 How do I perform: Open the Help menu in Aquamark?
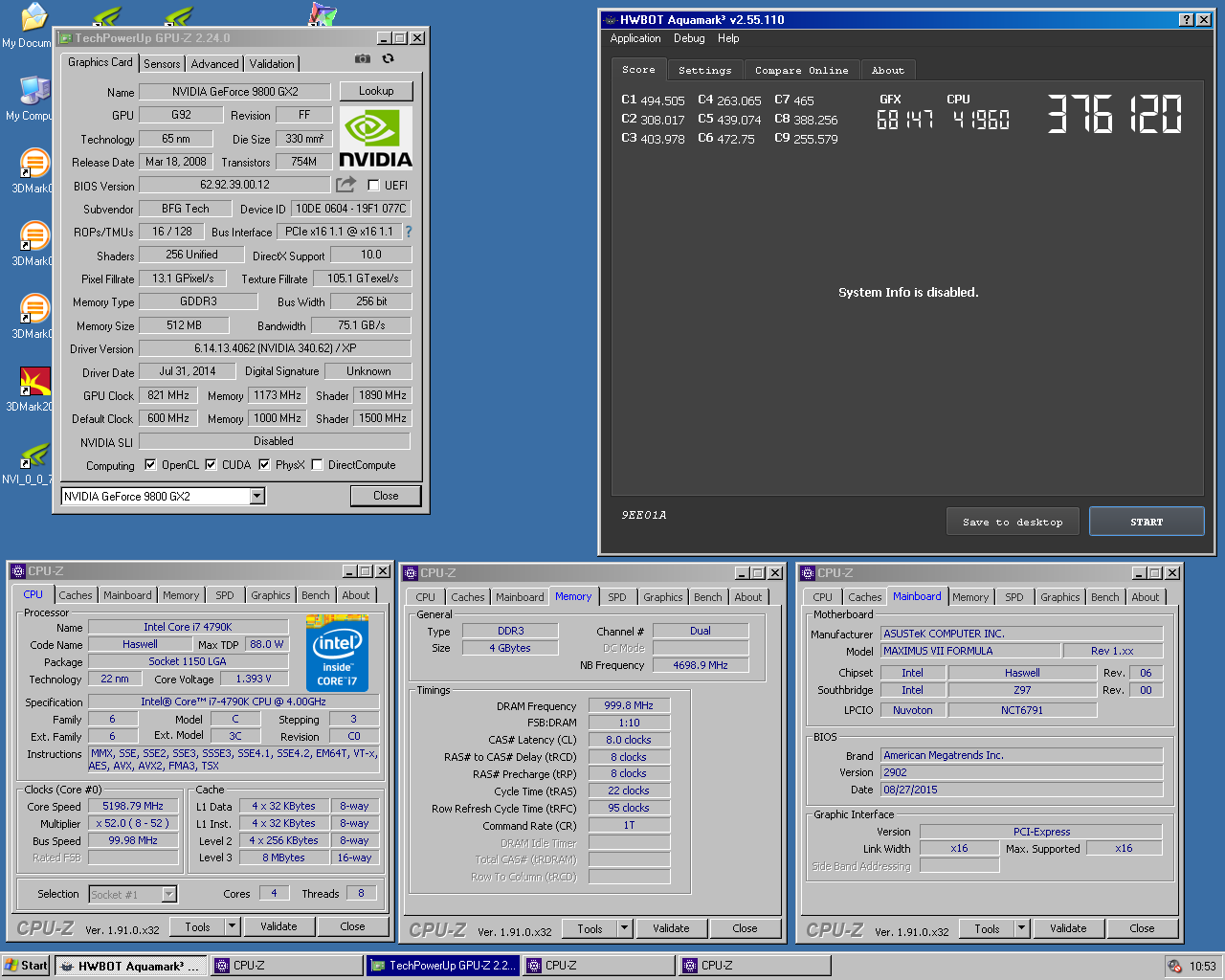click(x=728, y=38)
